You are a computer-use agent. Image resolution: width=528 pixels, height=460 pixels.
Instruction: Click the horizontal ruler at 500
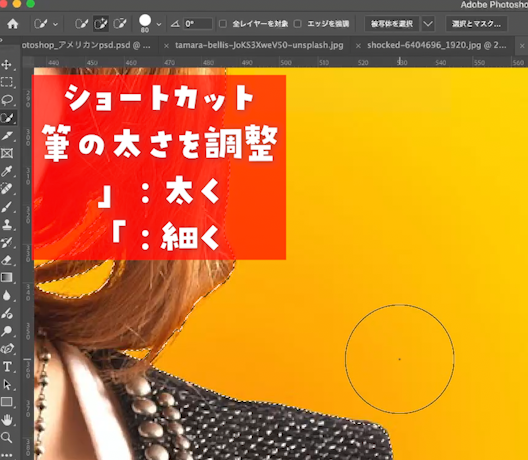point(286,63)
